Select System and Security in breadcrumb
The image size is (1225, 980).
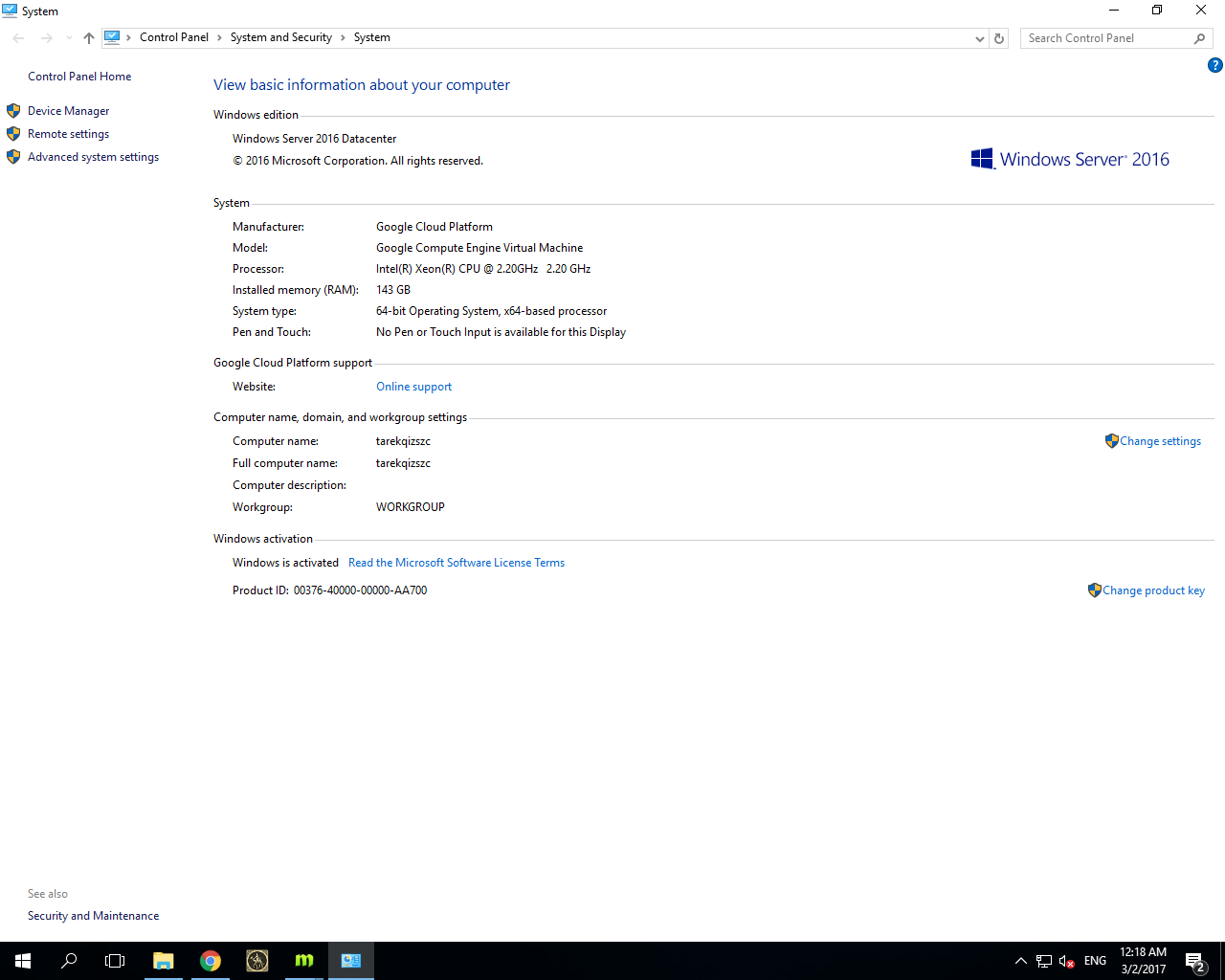tap(280, 37)
